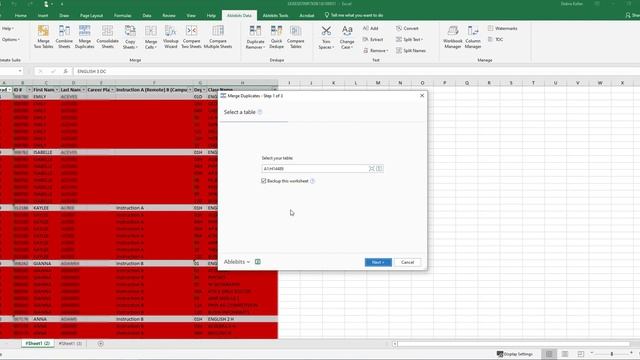Viewport: 640px width, 360px height.
Task: Click the help icon next to Select a table
Action: [x=260, y=112]
